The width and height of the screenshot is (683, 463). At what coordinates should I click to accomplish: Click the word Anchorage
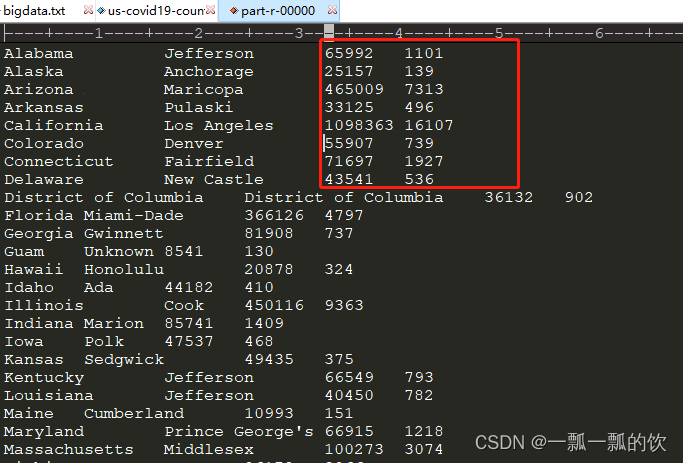click(209, 71)
